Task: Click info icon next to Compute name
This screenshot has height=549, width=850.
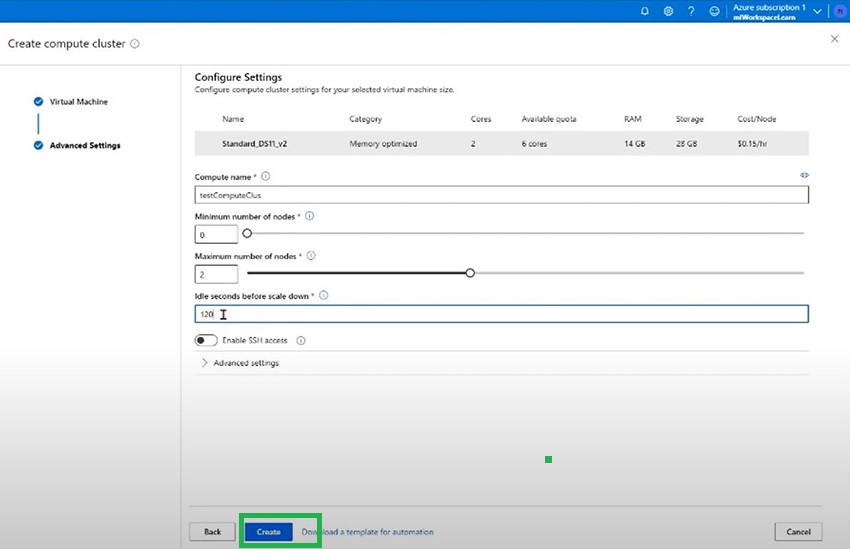Action: (265, 176)
